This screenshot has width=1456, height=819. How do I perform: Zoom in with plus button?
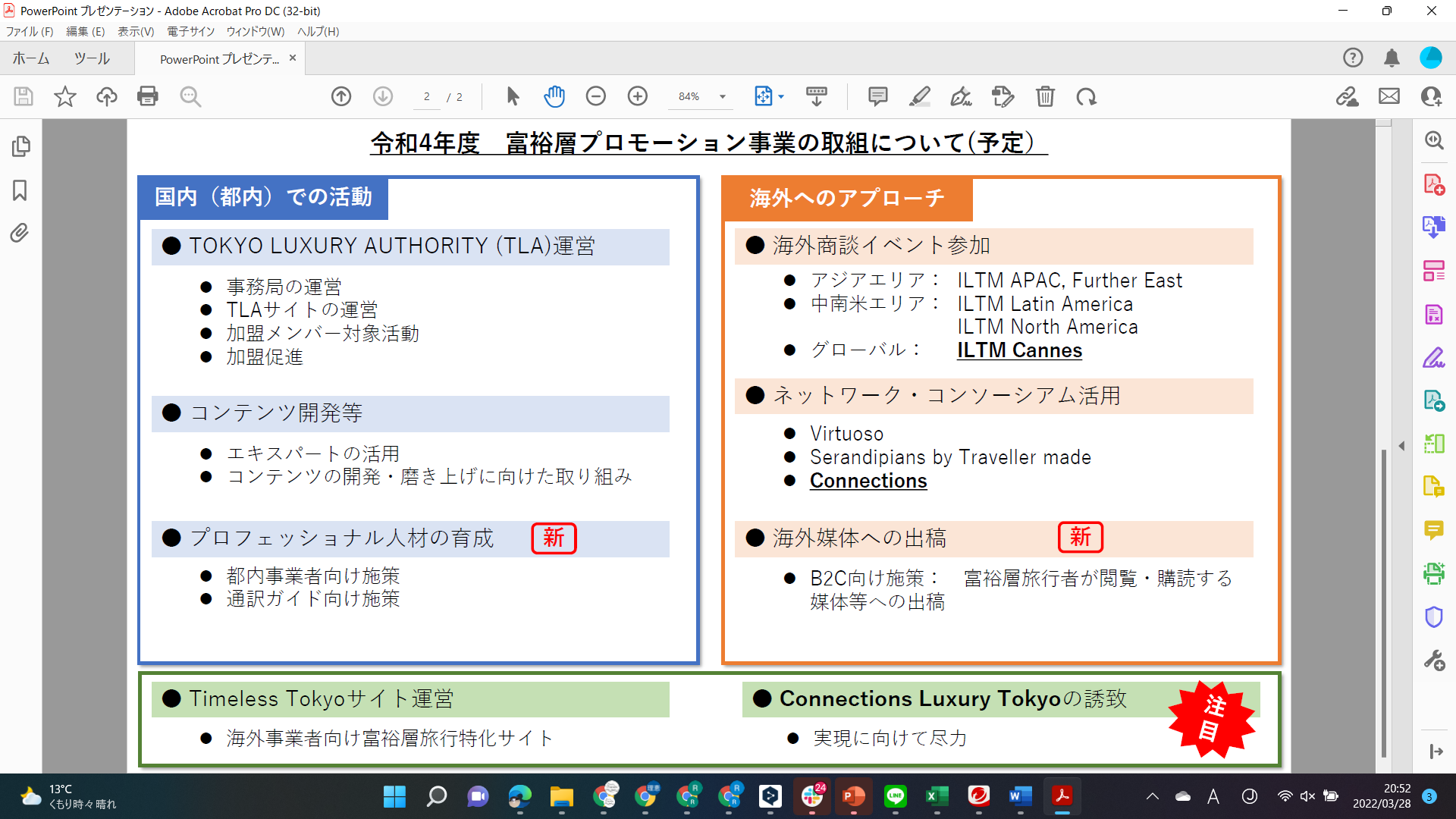(x=638, y=96)
